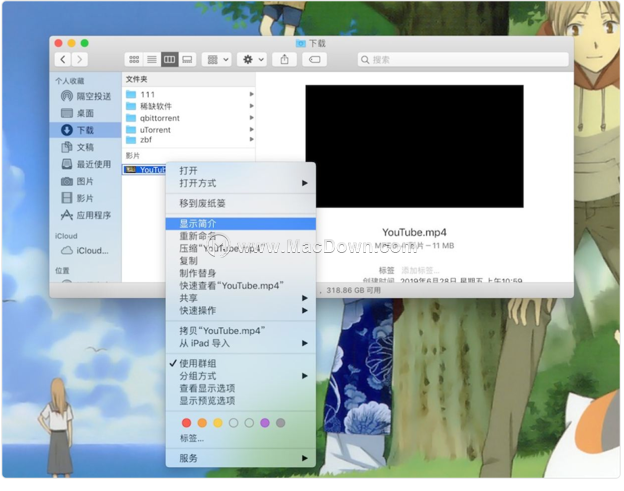Open 最近使用 Recents in sidebar
Image resolution: width=624 pixels, height=491 pixels.
click(86, 164)
